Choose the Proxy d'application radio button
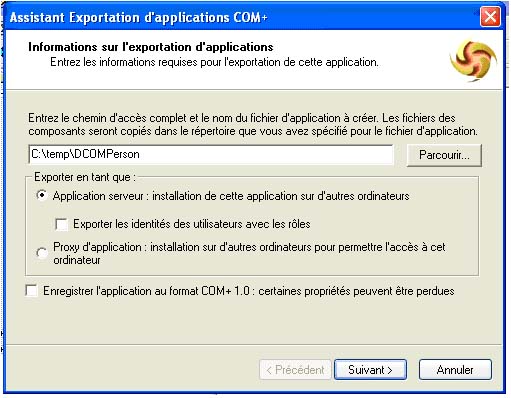 click(x=42, y=253)
